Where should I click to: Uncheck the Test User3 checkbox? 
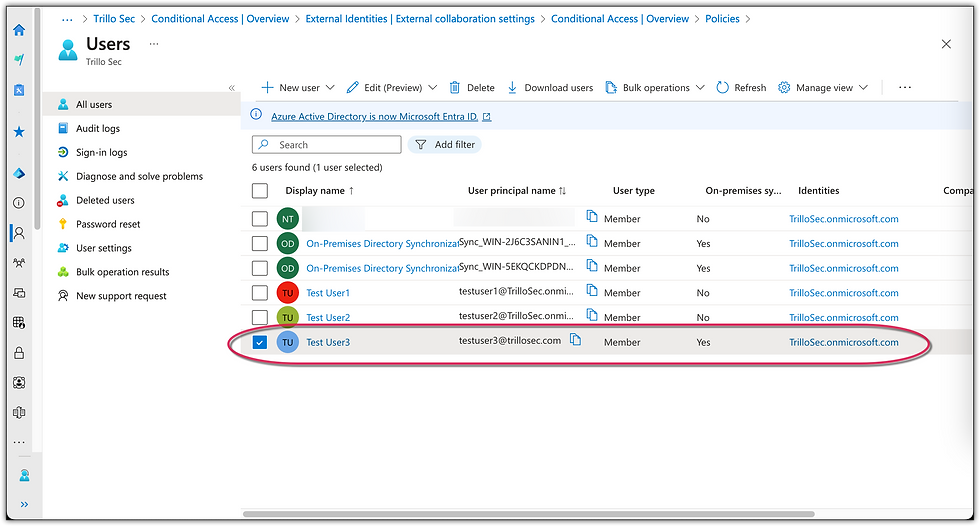[260, 342]
